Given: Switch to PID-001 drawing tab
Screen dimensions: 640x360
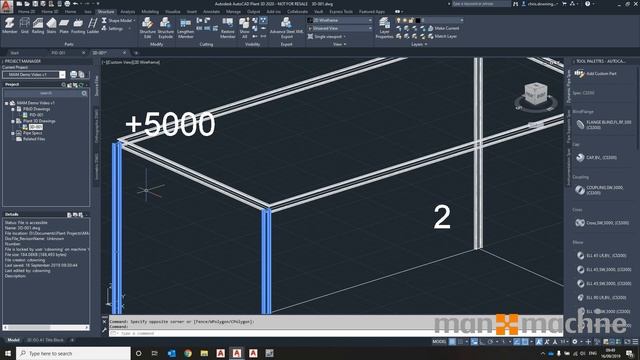Looking at the screenshot, I should [x=58, y=53].
